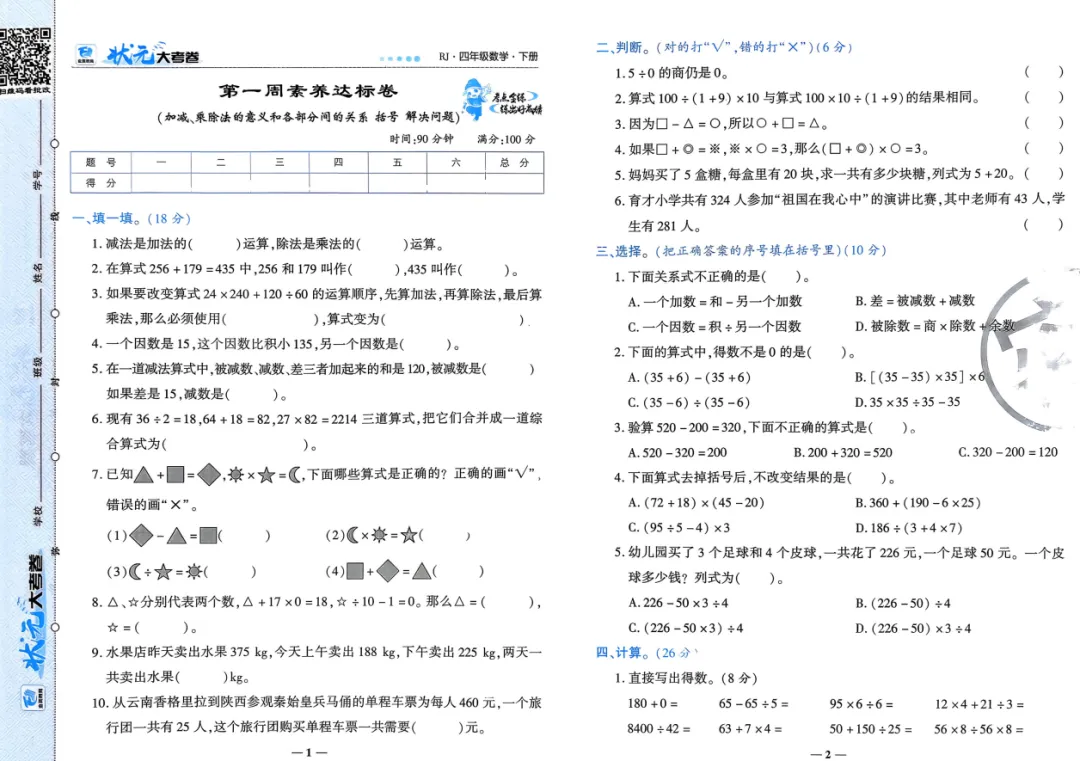
Task: Click page number —2— at the bottom
Action: click(x=827, y=754)
